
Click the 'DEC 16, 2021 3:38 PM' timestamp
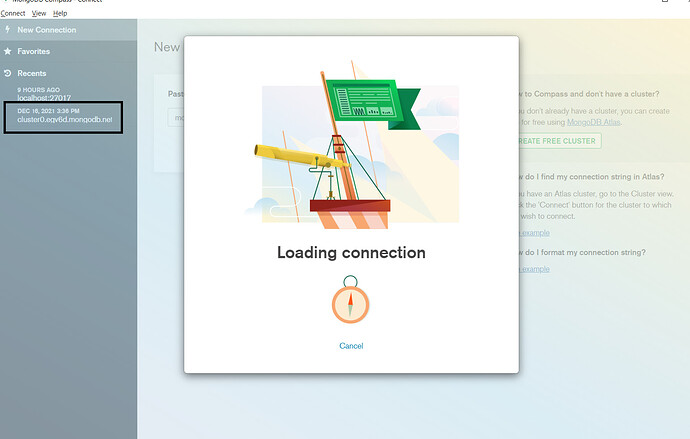coord(48,111)
